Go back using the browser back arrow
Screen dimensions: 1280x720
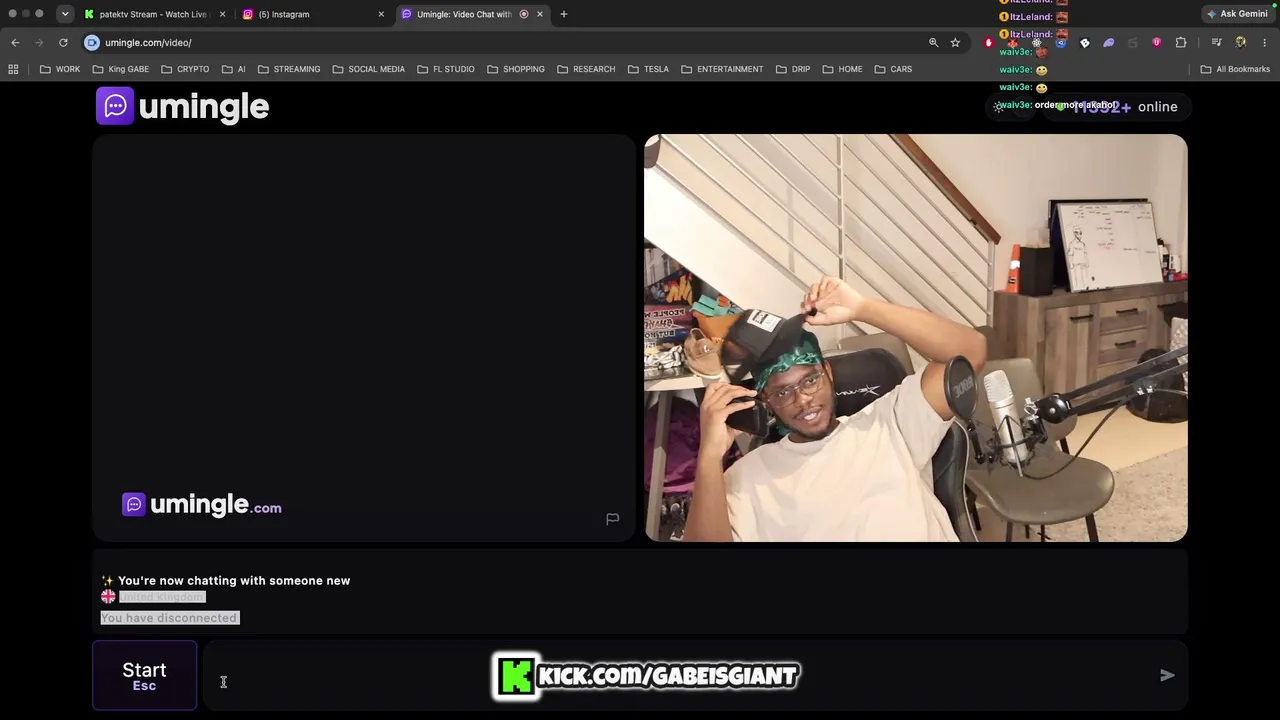[x=15, y=42]
